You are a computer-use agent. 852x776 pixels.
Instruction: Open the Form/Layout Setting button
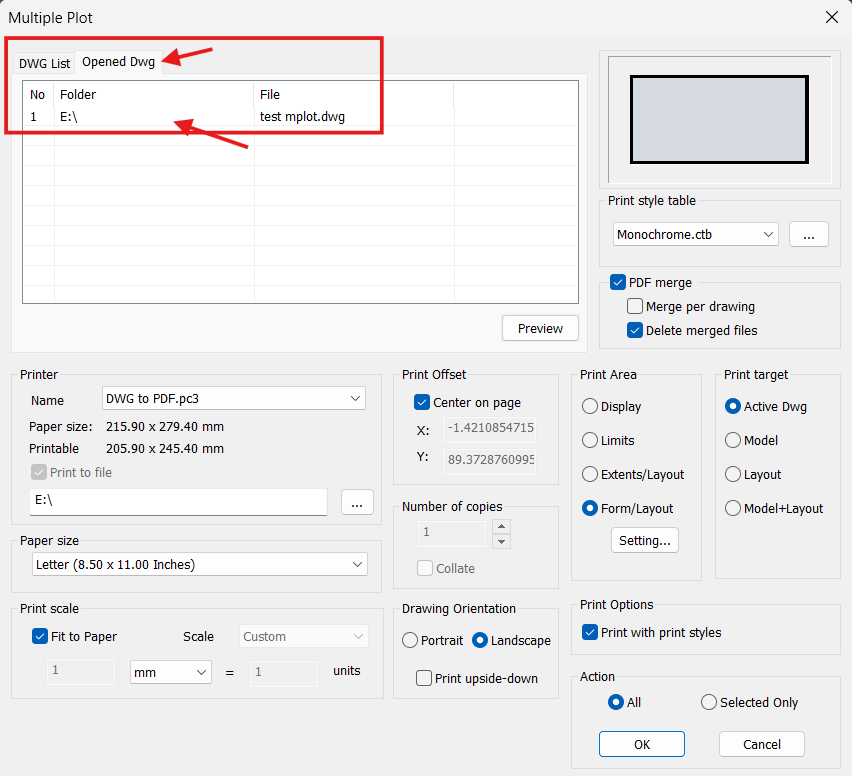(x=644, y=541)
